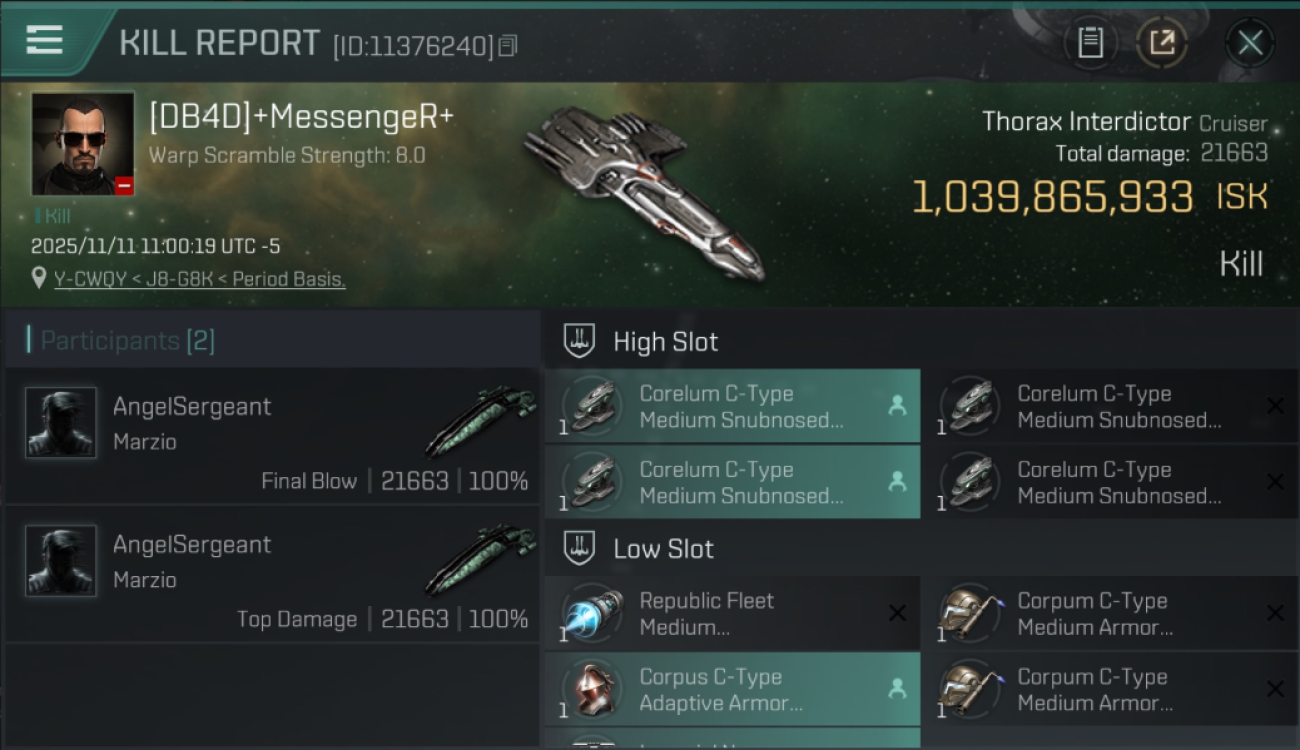
Task: Select AngelSergeant Top Damage entry
Action: (272, 574)
